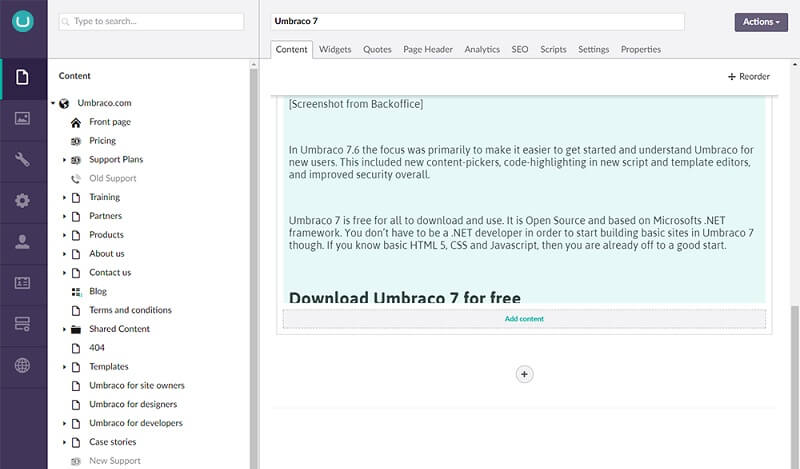The image size is (800, 469).
Task: Switch to the Content tab
Action: [291, 50]
